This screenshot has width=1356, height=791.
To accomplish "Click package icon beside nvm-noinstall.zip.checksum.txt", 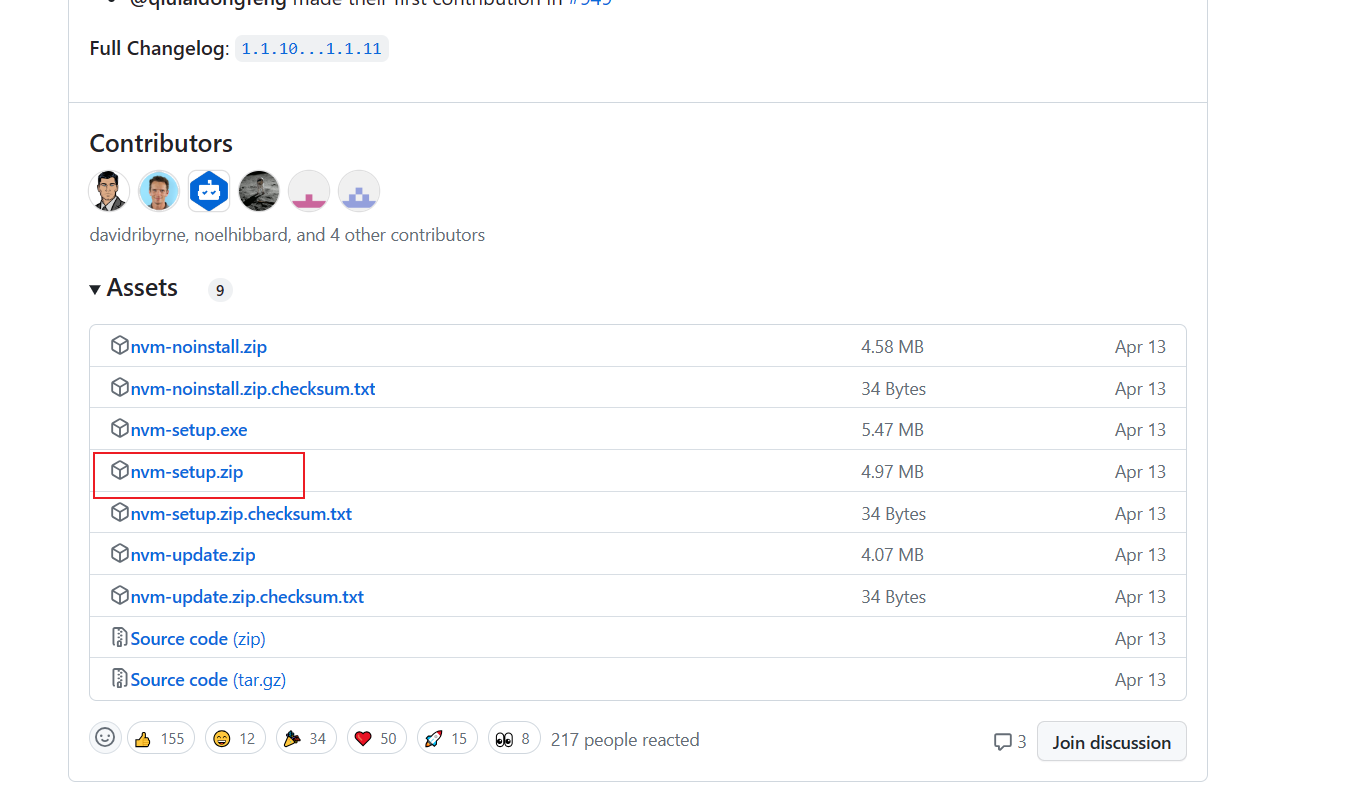I will 120,388.
